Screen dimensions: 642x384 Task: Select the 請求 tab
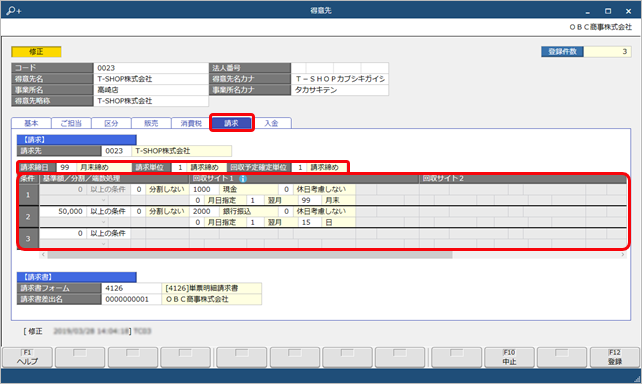coord(232,123)
